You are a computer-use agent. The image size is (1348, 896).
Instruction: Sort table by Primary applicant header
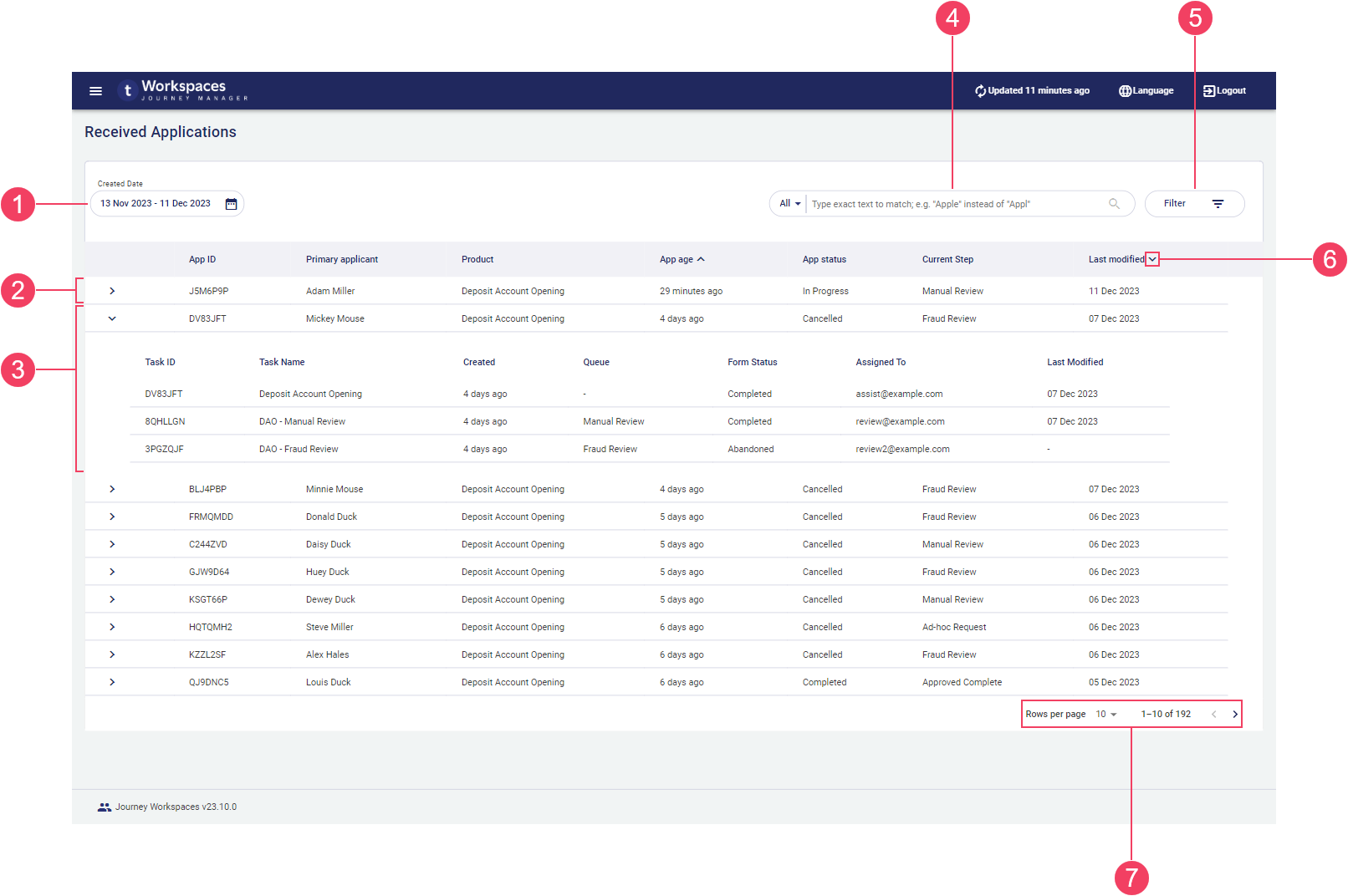click(341, 260)
